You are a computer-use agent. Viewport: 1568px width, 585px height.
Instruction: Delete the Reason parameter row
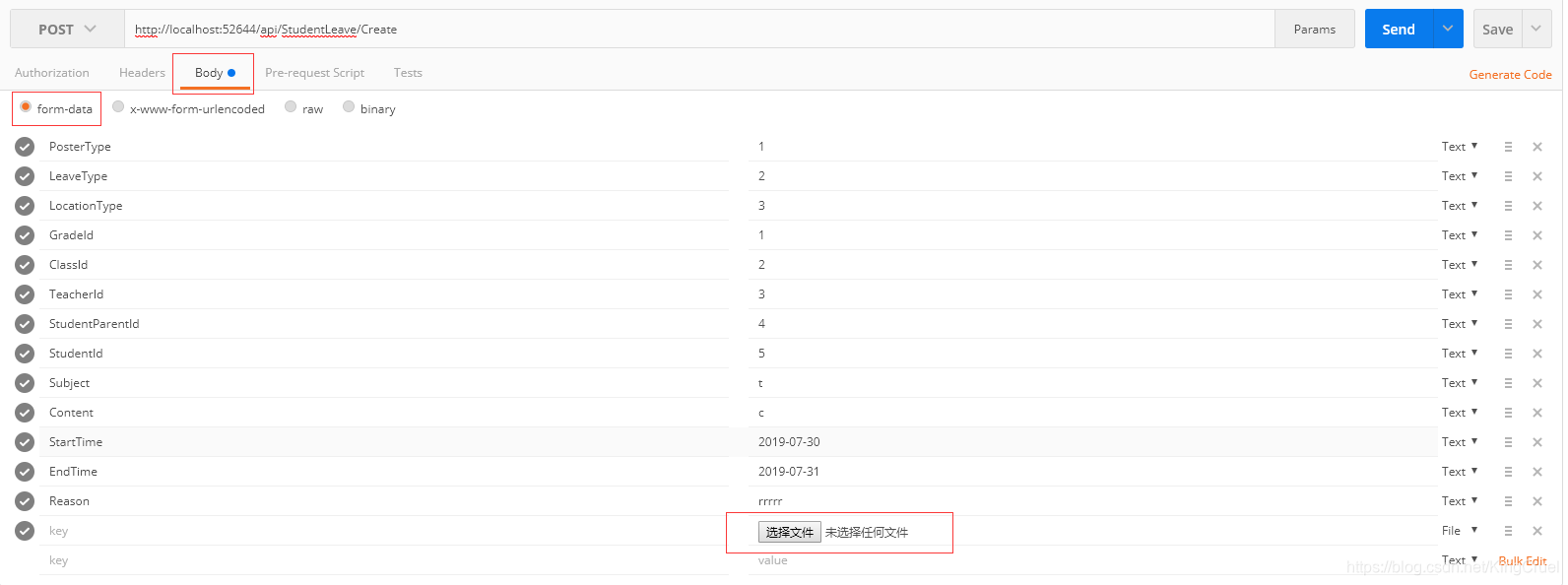click(x=1536, y=501)
